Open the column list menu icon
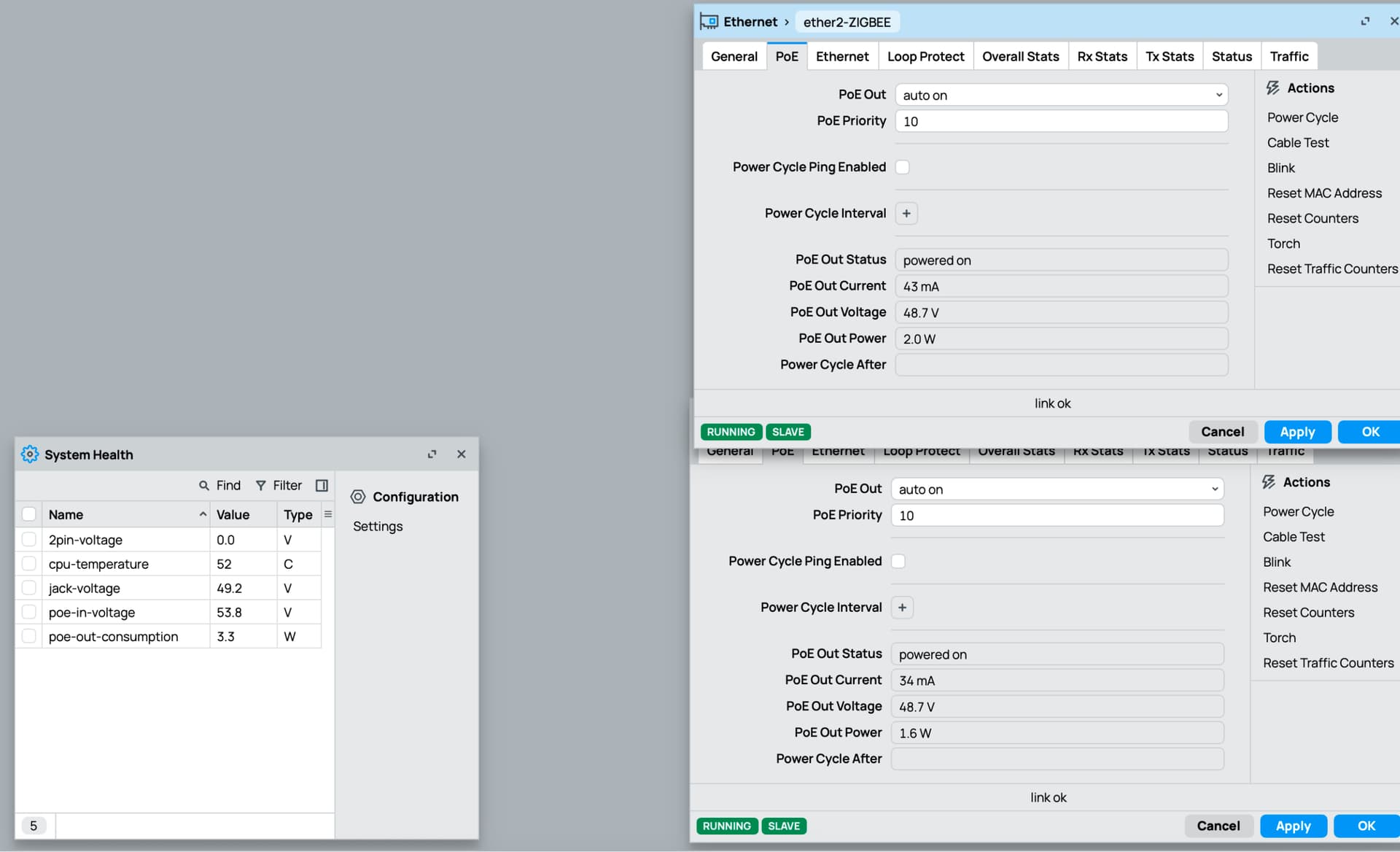This screenshot has width=1400, height=852. pos(328,514)
